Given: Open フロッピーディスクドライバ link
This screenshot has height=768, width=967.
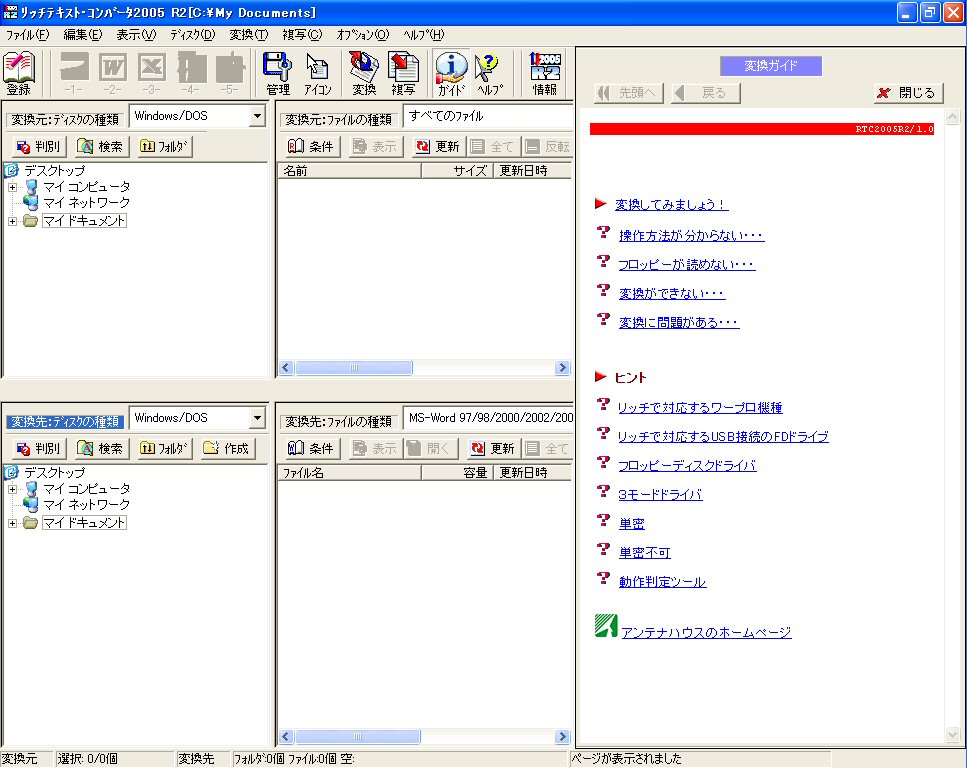Looking at the screenshot, I should point(687,466).
